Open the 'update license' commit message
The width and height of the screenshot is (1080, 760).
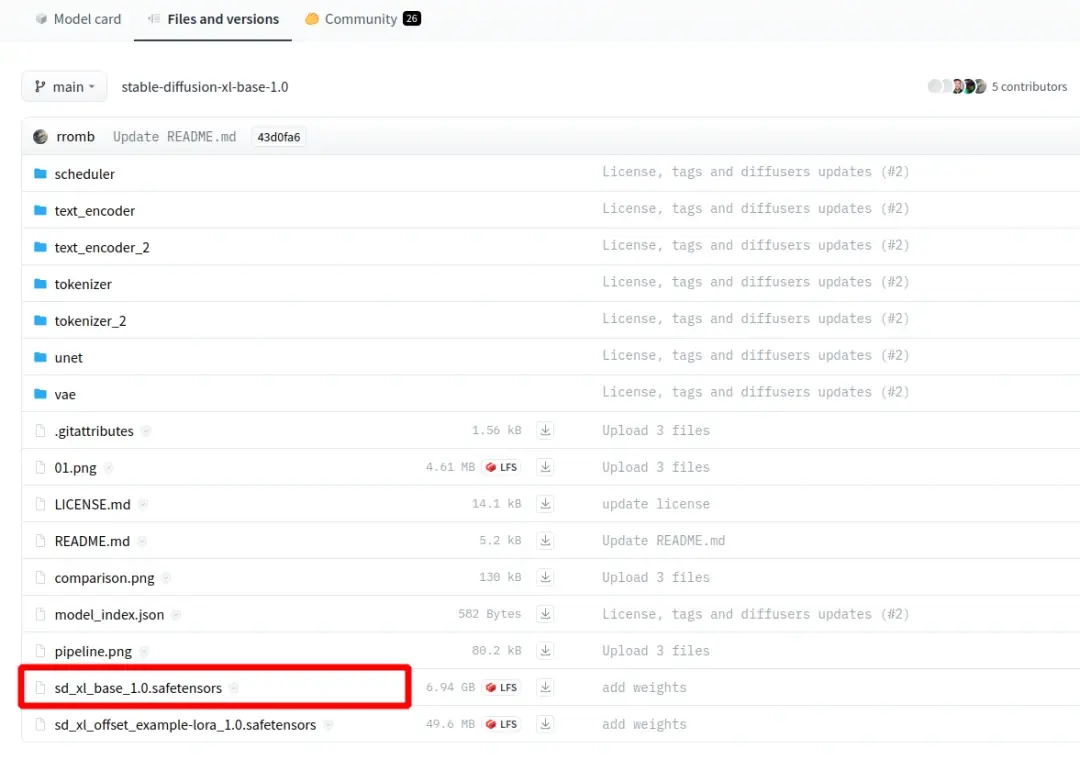click(655, 504)
